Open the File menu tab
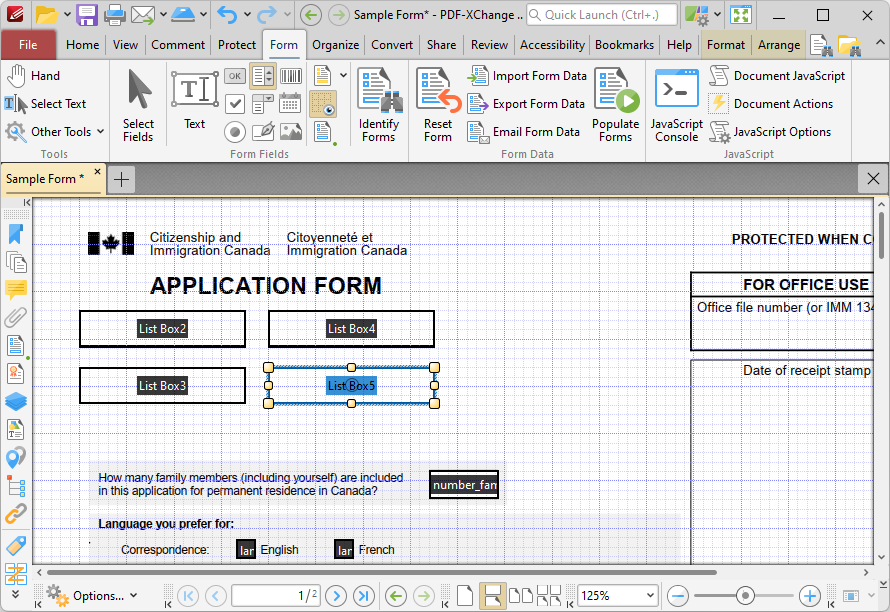Viewport: 890px width, 612px height. [x=28, y=45]
